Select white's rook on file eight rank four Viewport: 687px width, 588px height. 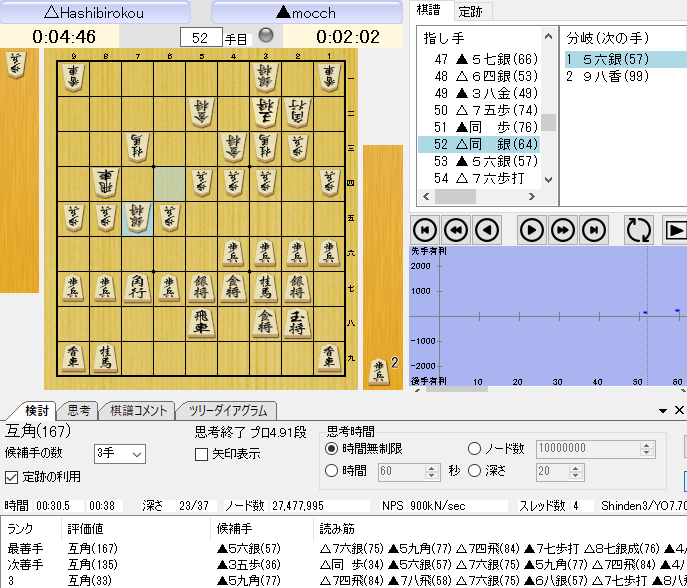[105, 184]
